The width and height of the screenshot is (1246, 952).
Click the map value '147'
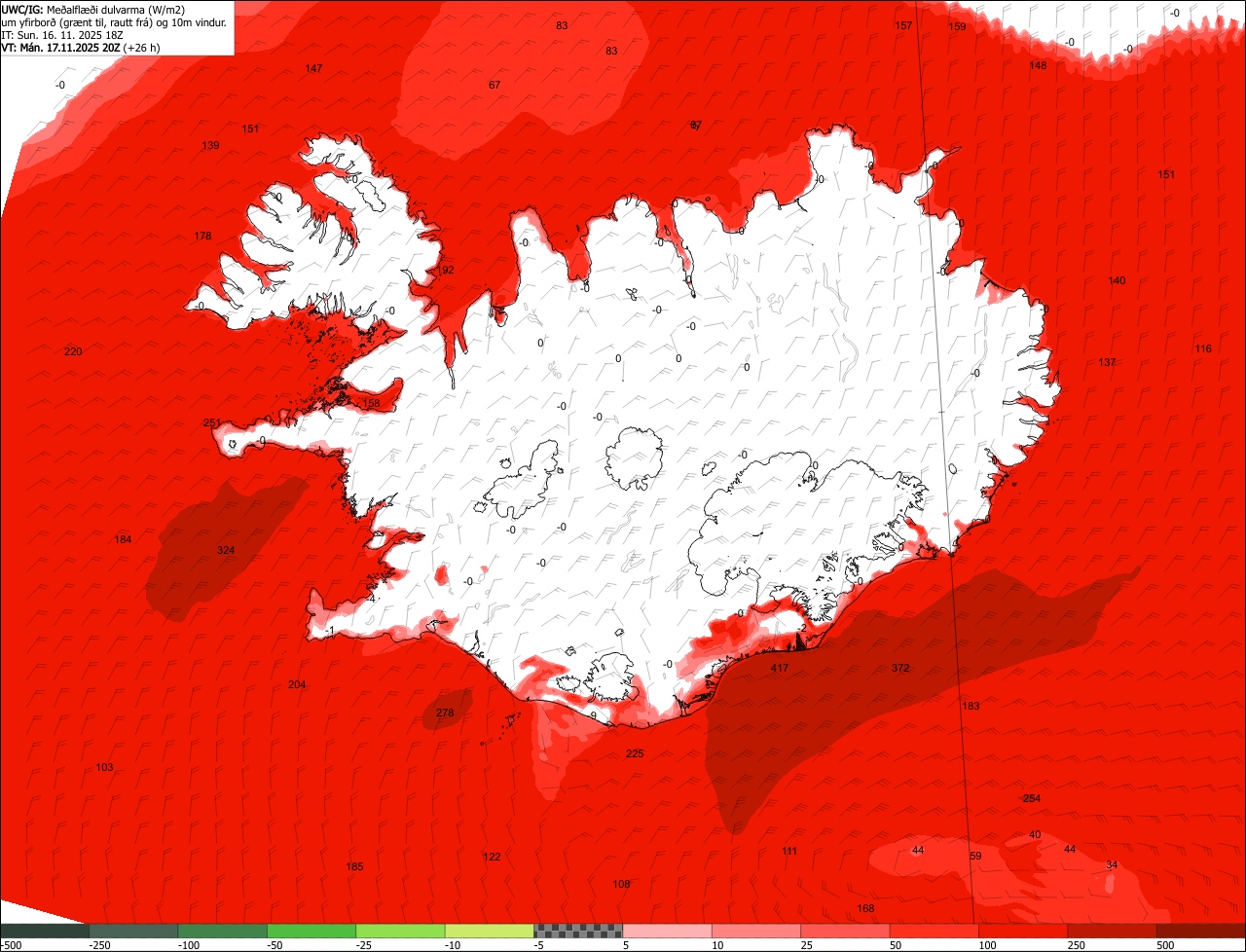313,68
